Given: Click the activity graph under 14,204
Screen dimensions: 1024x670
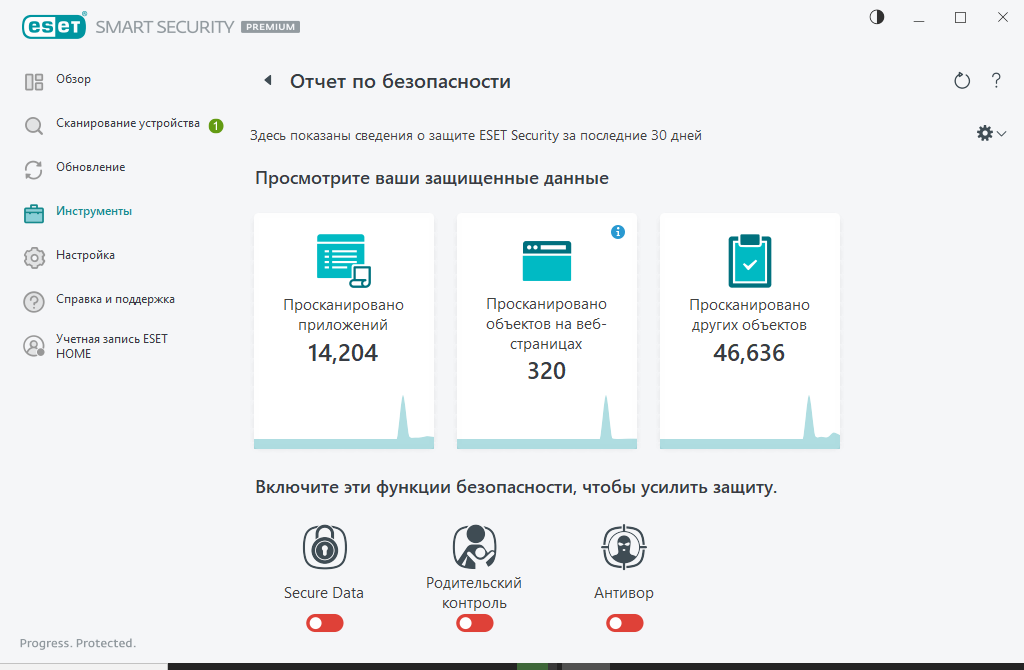Looking at the screenshot, I should click(x=344, y=422).
